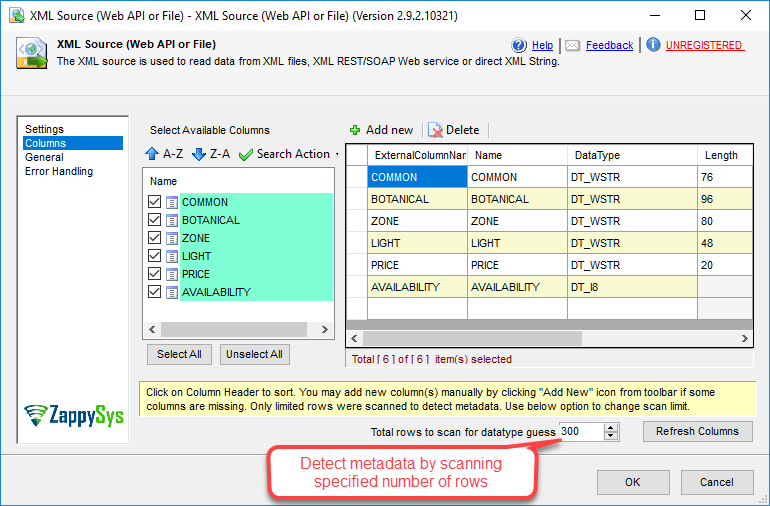770x506 pixels.
Task: Click the title bar application icon
Action: click(x=17, y=15)
